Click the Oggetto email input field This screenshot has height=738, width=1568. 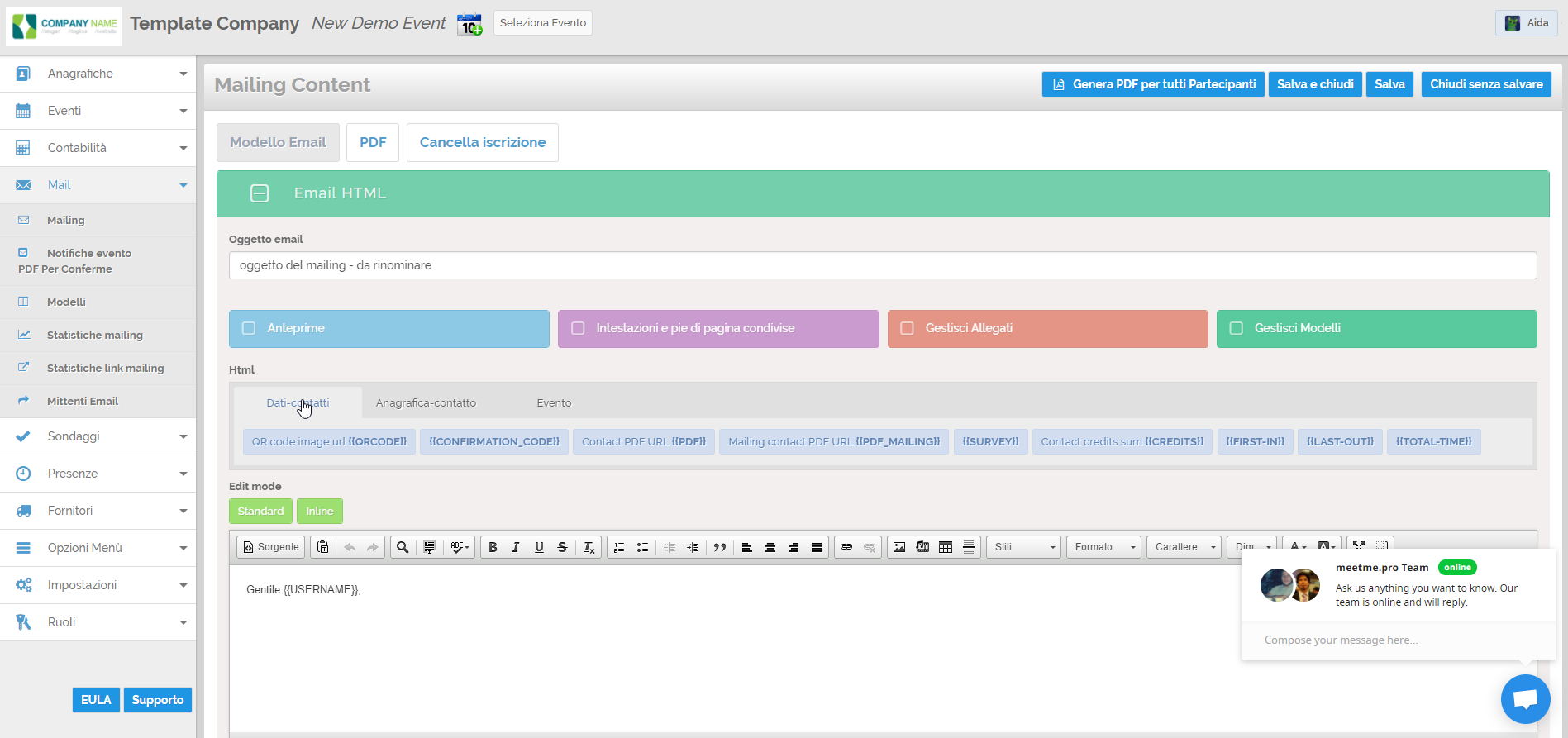click(x=883, y=265)
